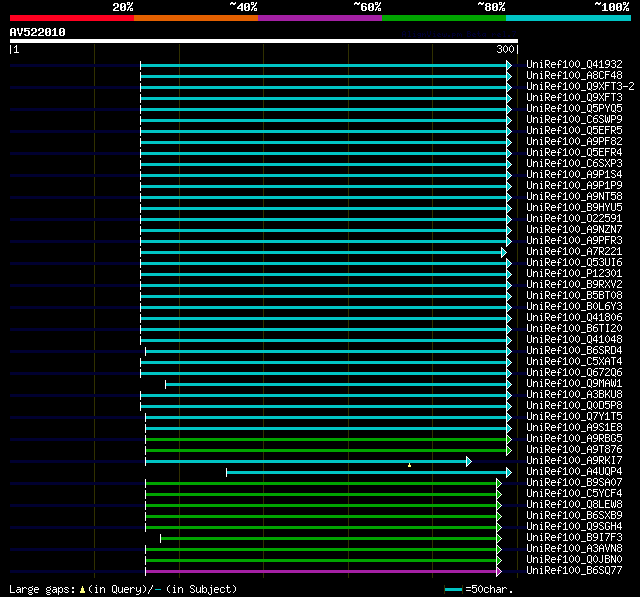Select the UniRef100_Q0JBN0 label

point(574,560)
